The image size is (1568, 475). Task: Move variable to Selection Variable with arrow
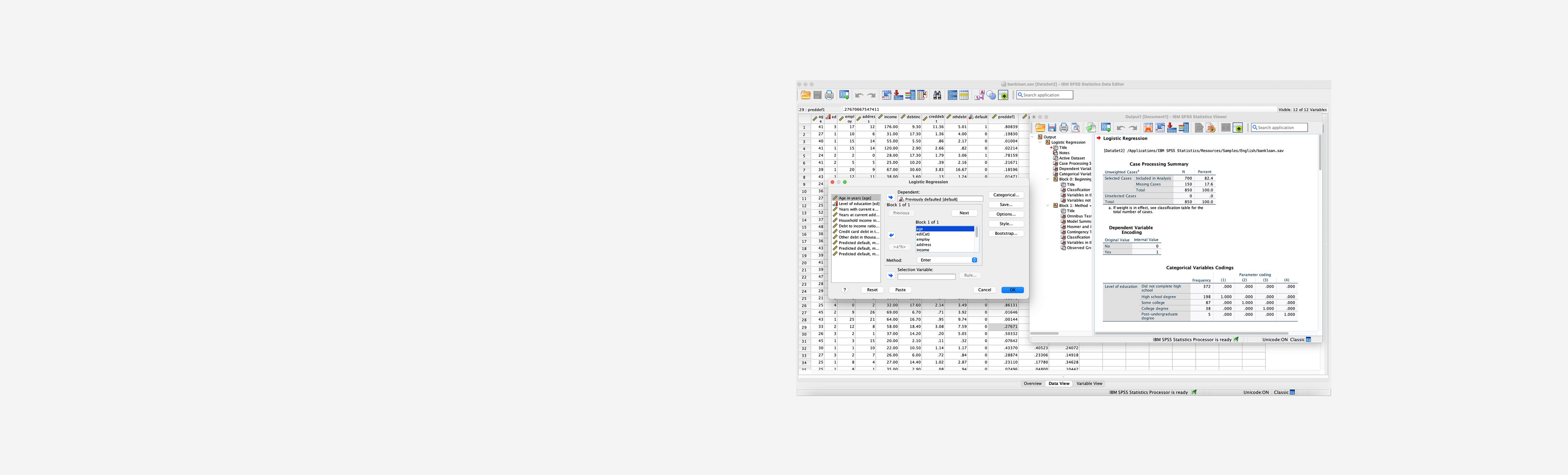tap(891, 275)
